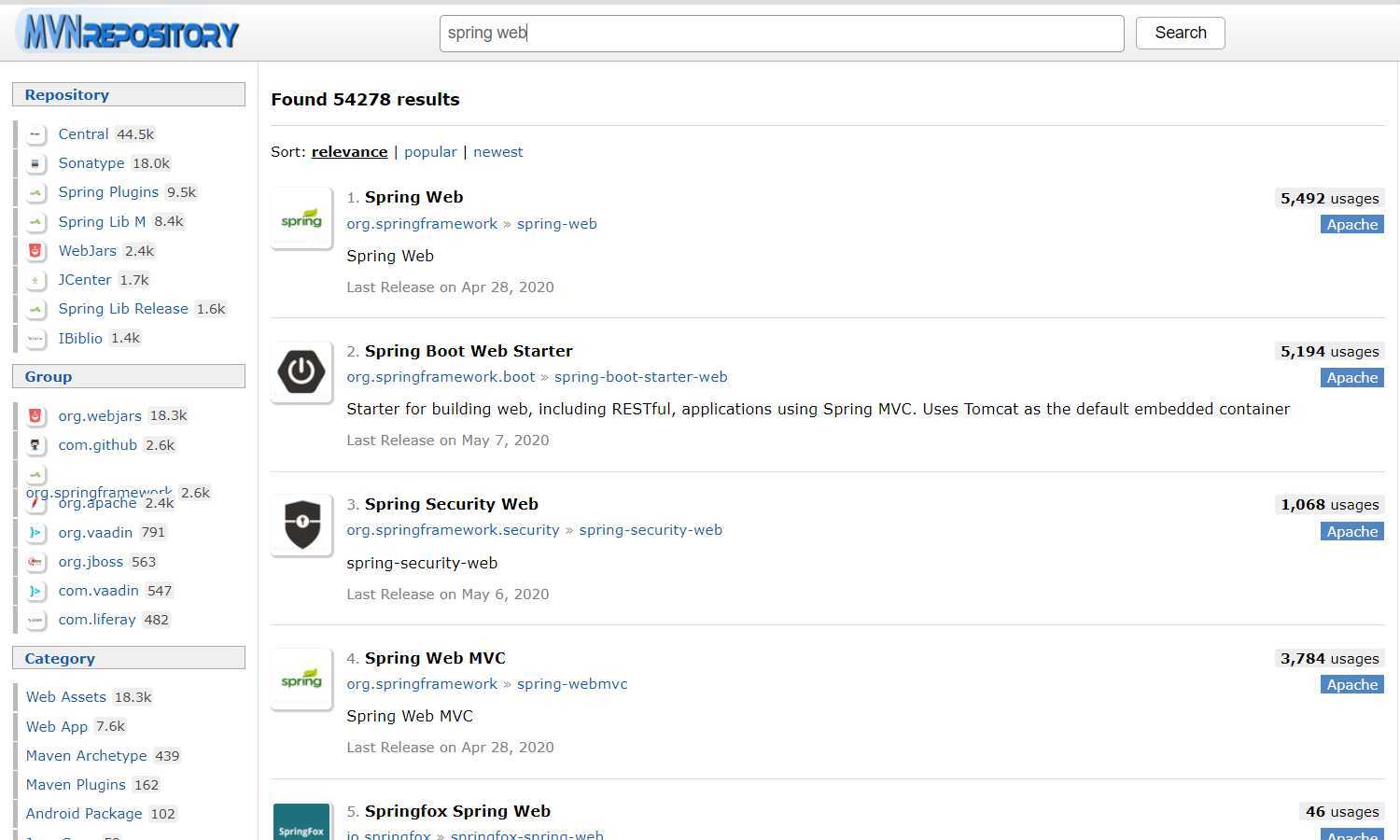Focus the search box containing 'spring web'
The width and height of the screenshot is (1400, 840).
[782, 34]
